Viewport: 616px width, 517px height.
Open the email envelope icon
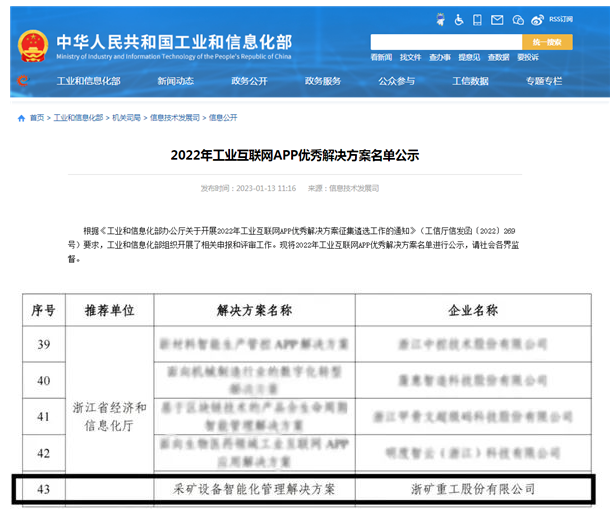tap(499, 19)
